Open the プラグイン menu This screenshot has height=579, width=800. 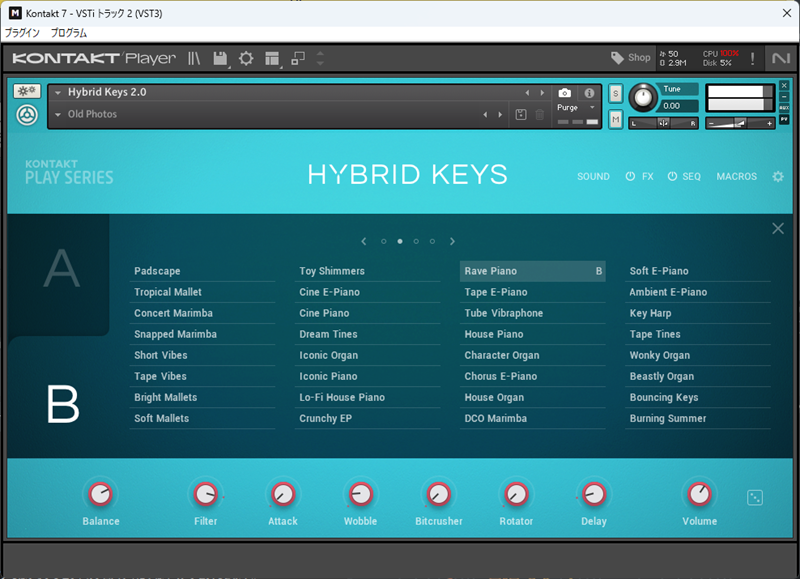[22, 33]
